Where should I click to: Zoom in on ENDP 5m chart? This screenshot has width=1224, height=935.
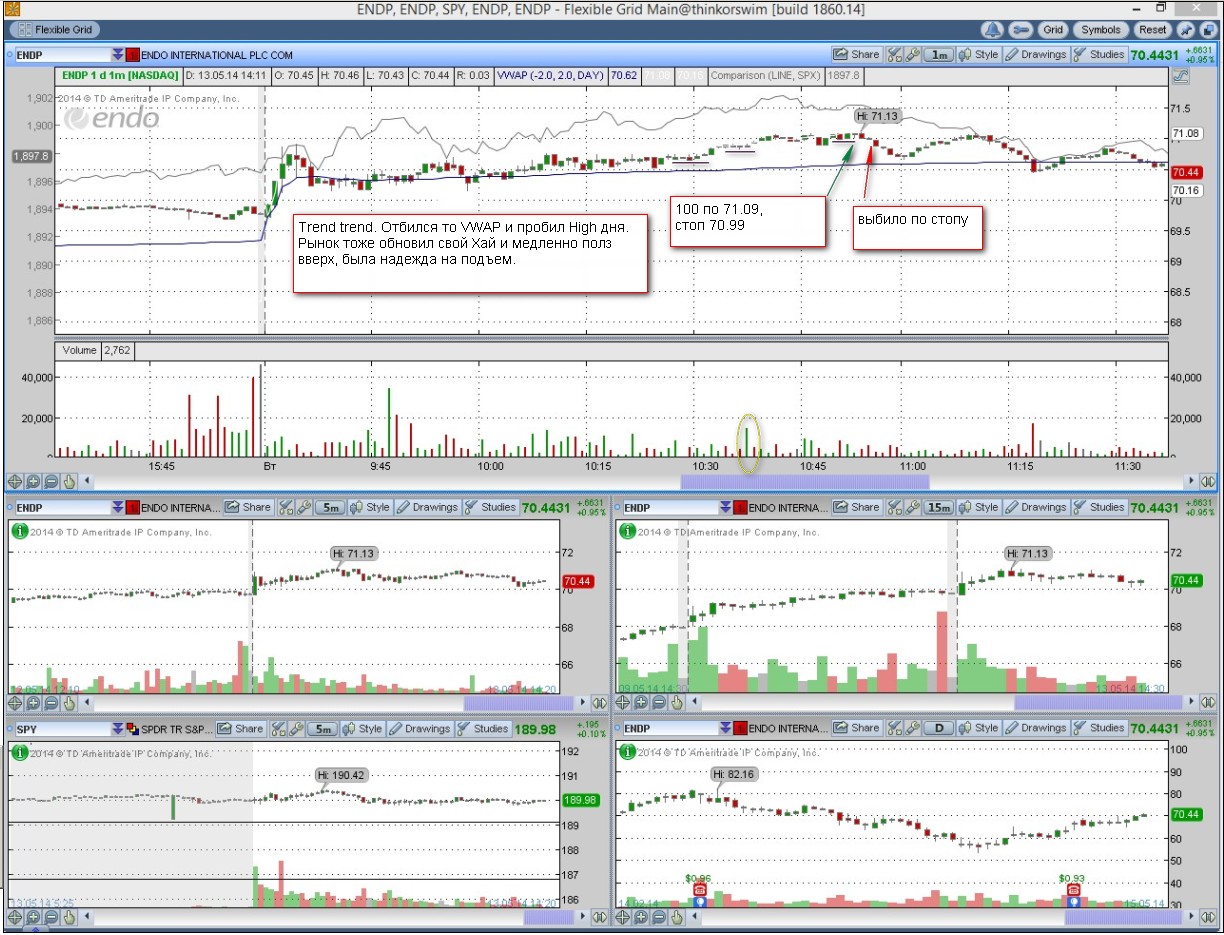point(33,703)
